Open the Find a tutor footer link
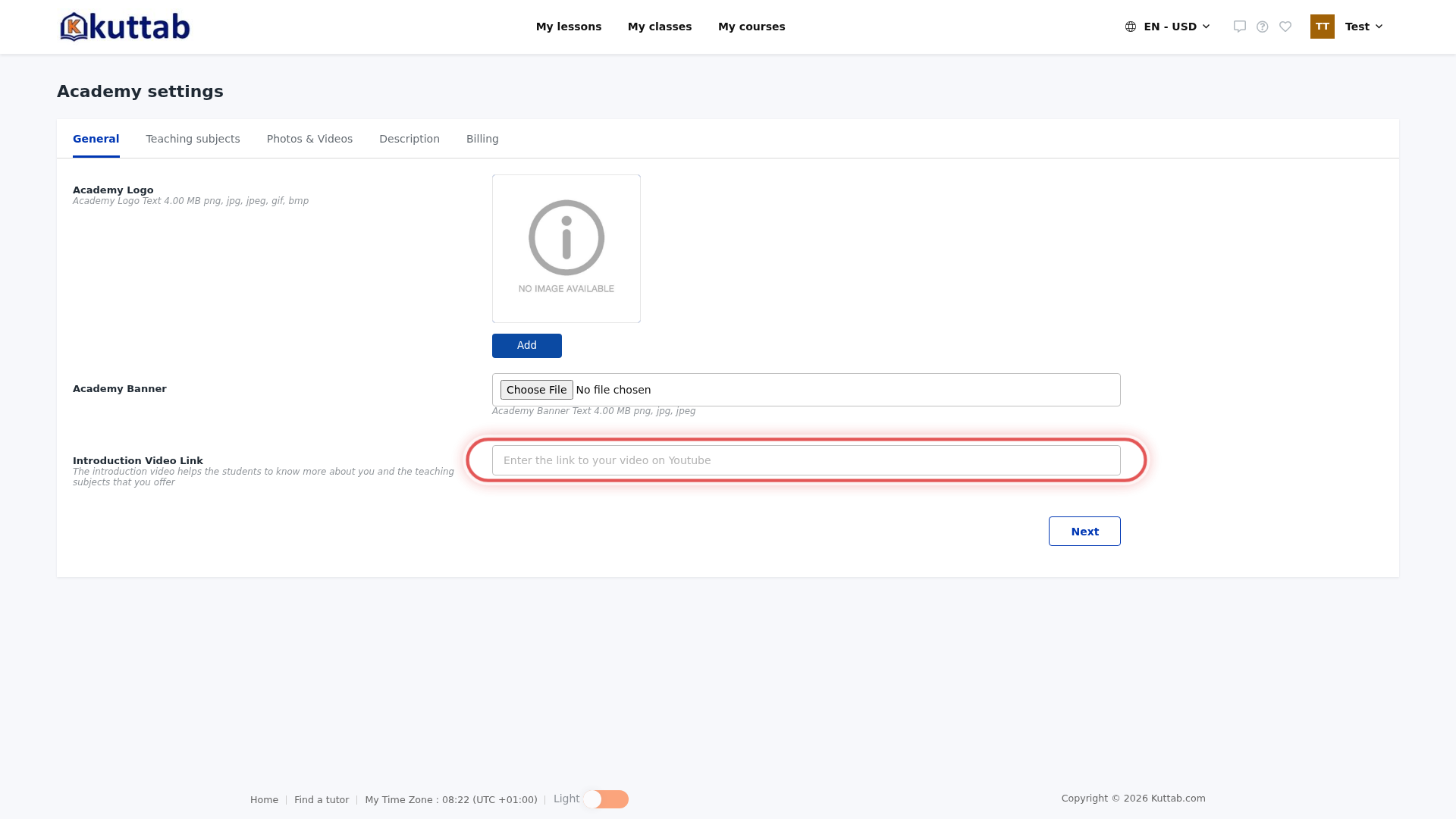 pos(322,800)
